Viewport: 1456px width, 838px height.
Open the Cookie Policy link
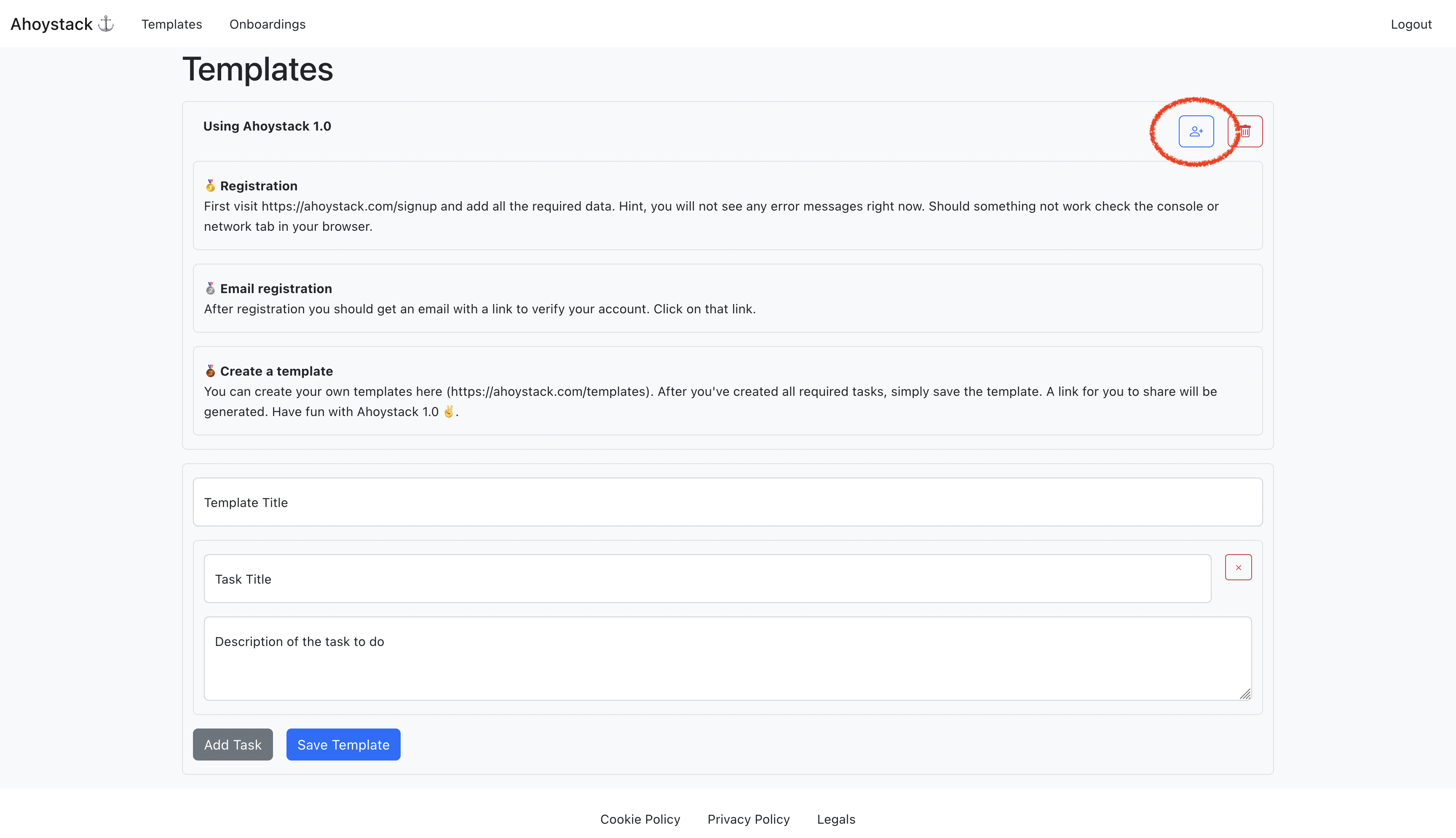coord(640,819)
